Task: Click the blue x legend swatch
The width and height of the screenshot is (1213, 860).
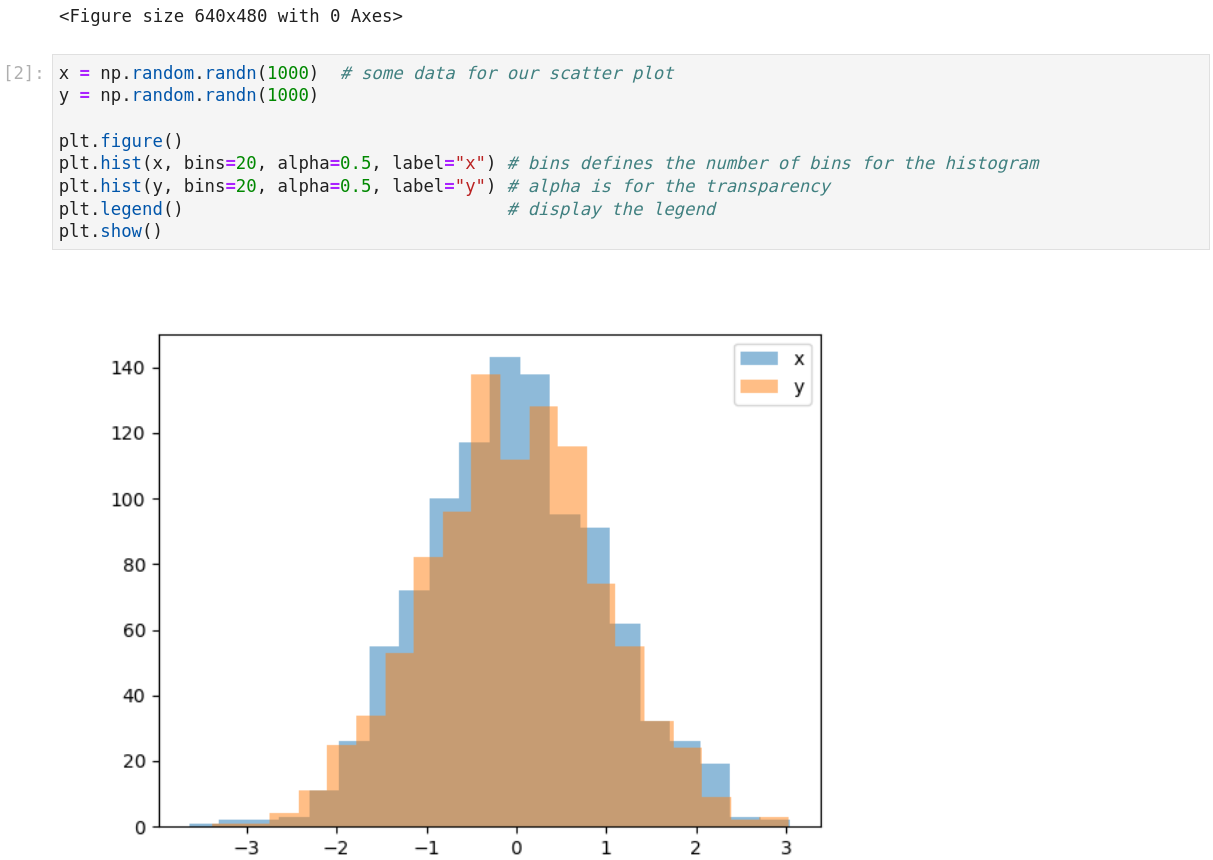Action: click(757, 358)
